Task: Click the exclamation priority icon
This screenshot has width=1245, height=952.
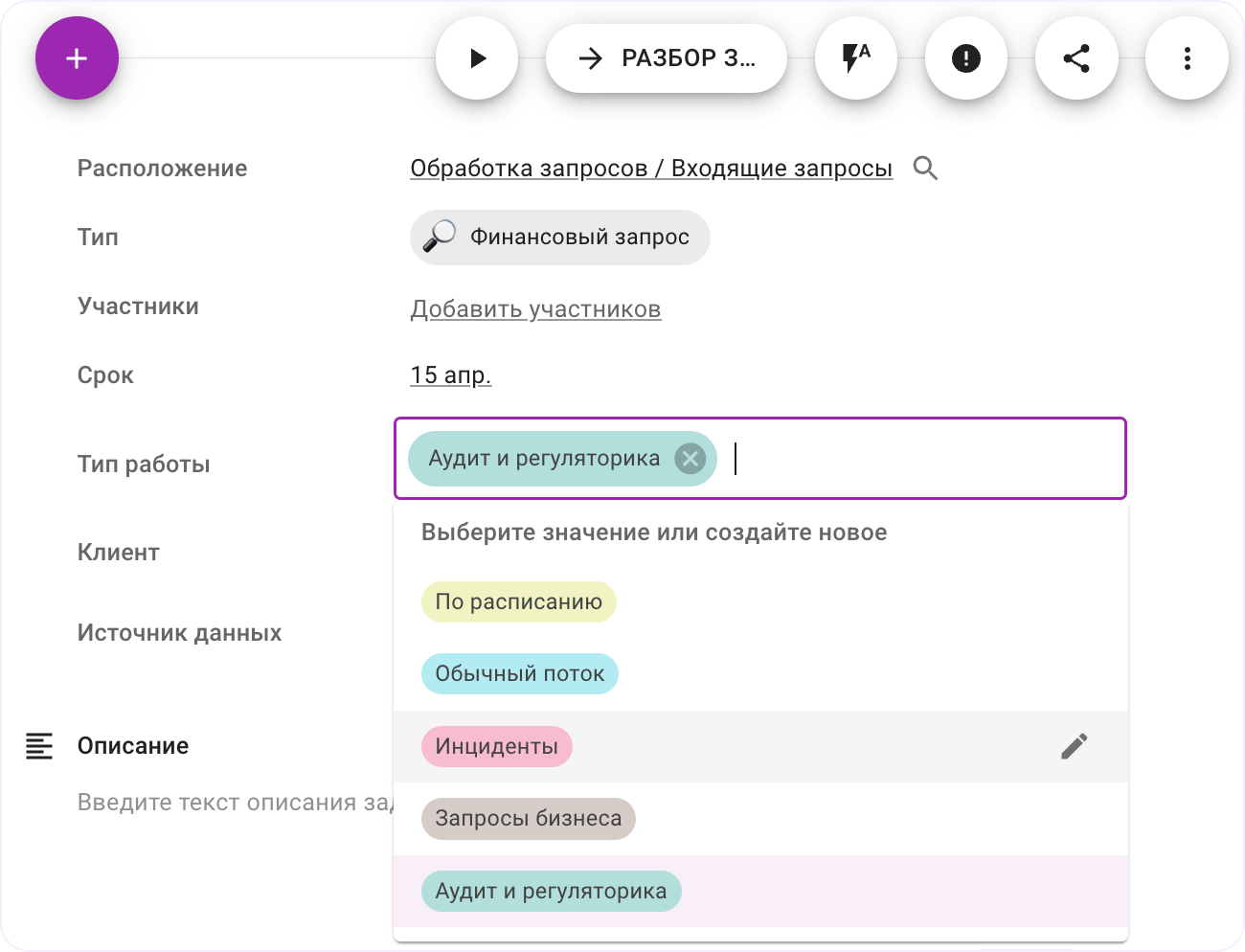Action: tap(965, 58)
